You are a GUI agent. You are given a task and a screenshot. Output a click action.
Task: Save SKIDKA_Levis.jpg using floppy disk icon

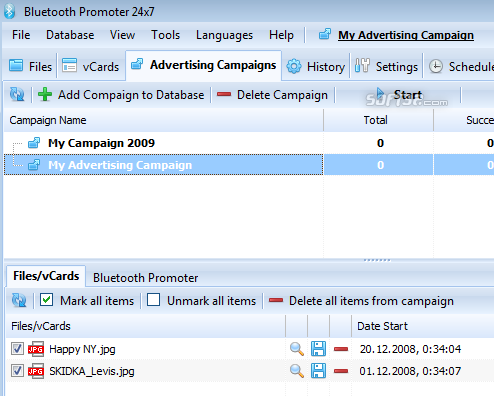pyautogui.click(x=318, y=371)
